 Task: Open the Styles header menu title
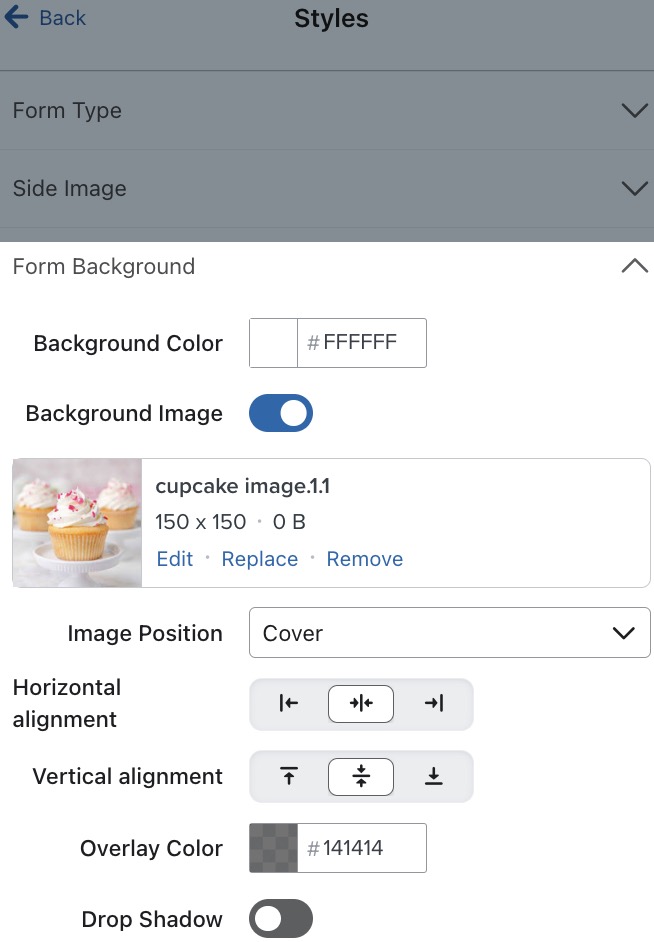(330, 18)
